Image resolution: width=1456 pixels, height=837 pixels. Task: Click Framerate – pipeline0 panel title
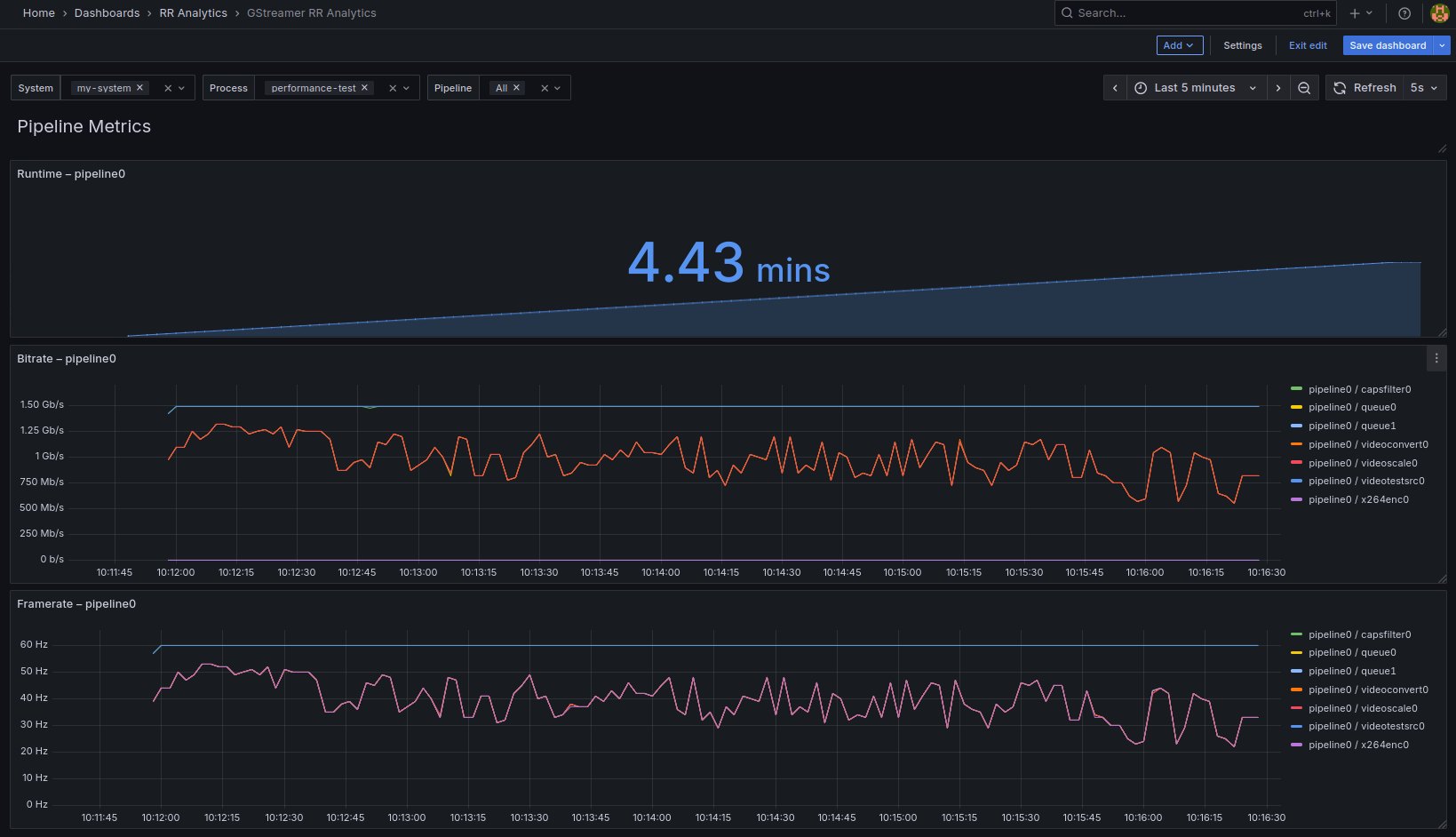tap(76, 604)
